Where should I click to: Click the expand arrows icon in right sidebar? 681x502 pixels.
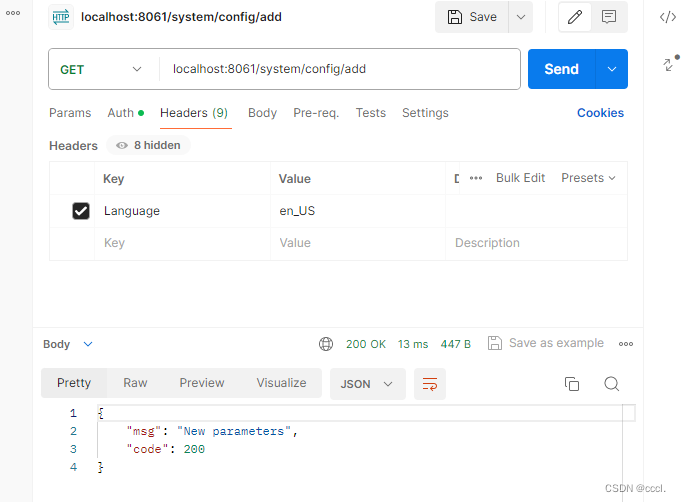(x=669, y=64)
